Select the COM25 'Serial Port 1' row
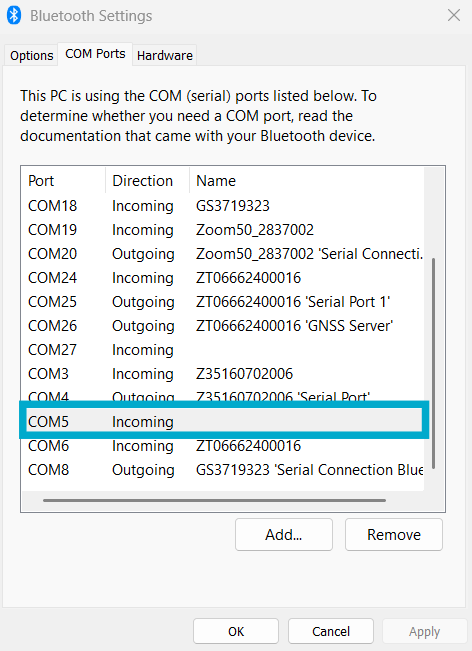Image resolution: width=472 pixels, height=651 pixels. pyautogui.click(x=223, y=302)
